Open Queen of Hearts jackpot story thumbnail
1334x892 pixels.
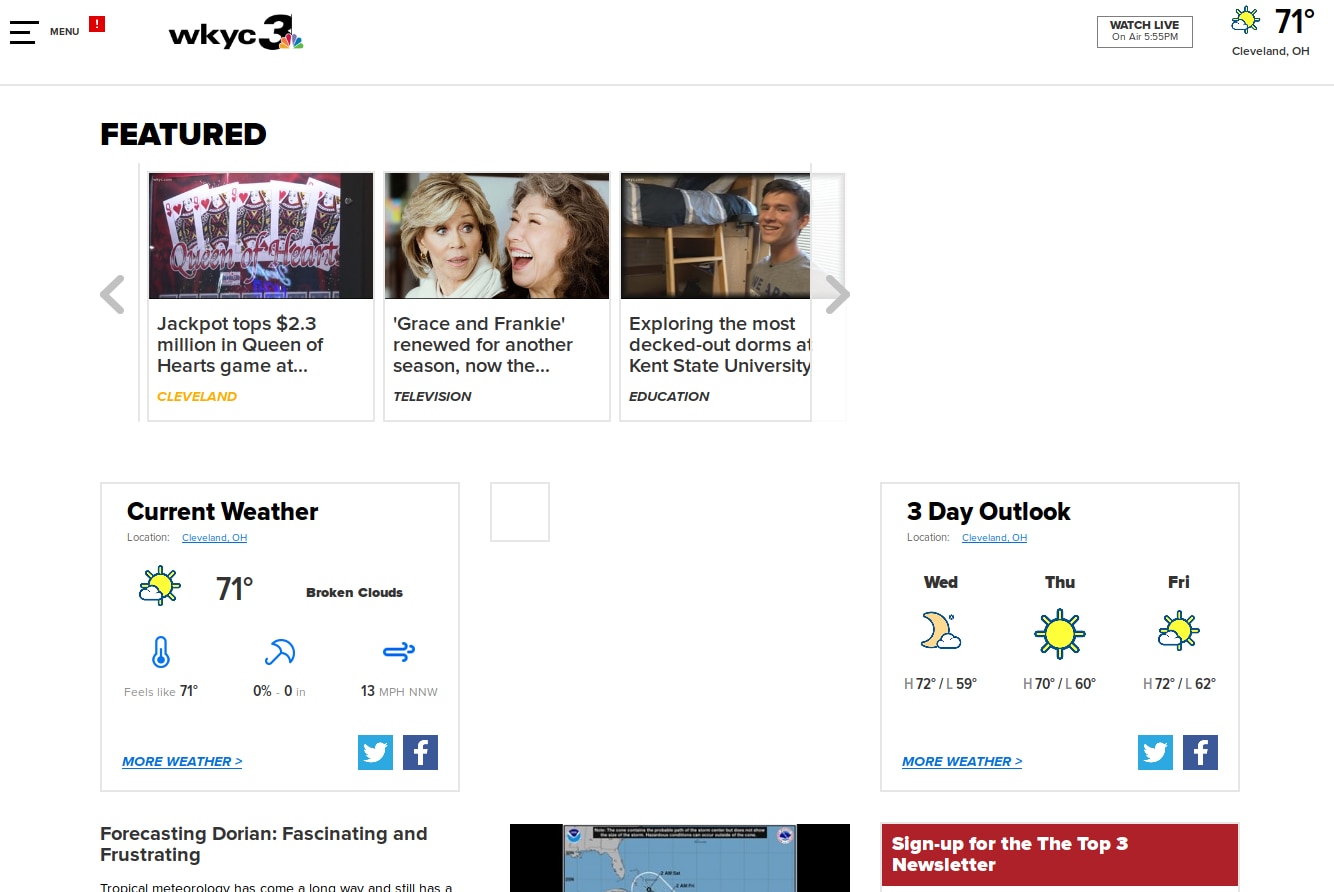pyautogui.click(x=261, y=236)
